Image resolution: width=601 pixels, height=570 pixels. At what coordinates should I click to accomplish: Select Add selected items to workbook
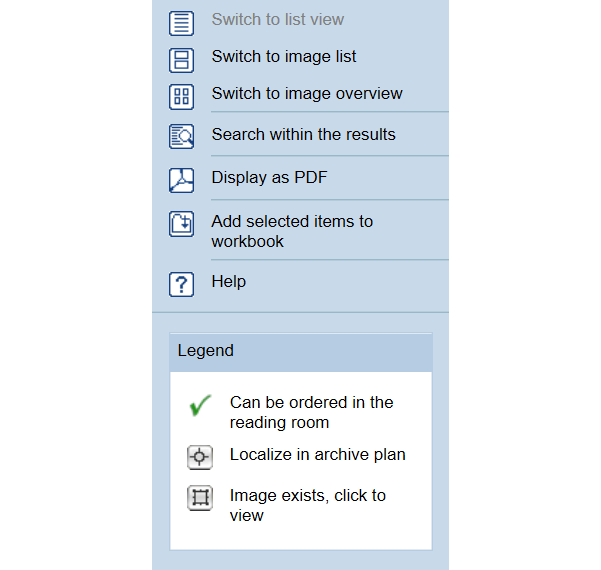click(292, 231)
